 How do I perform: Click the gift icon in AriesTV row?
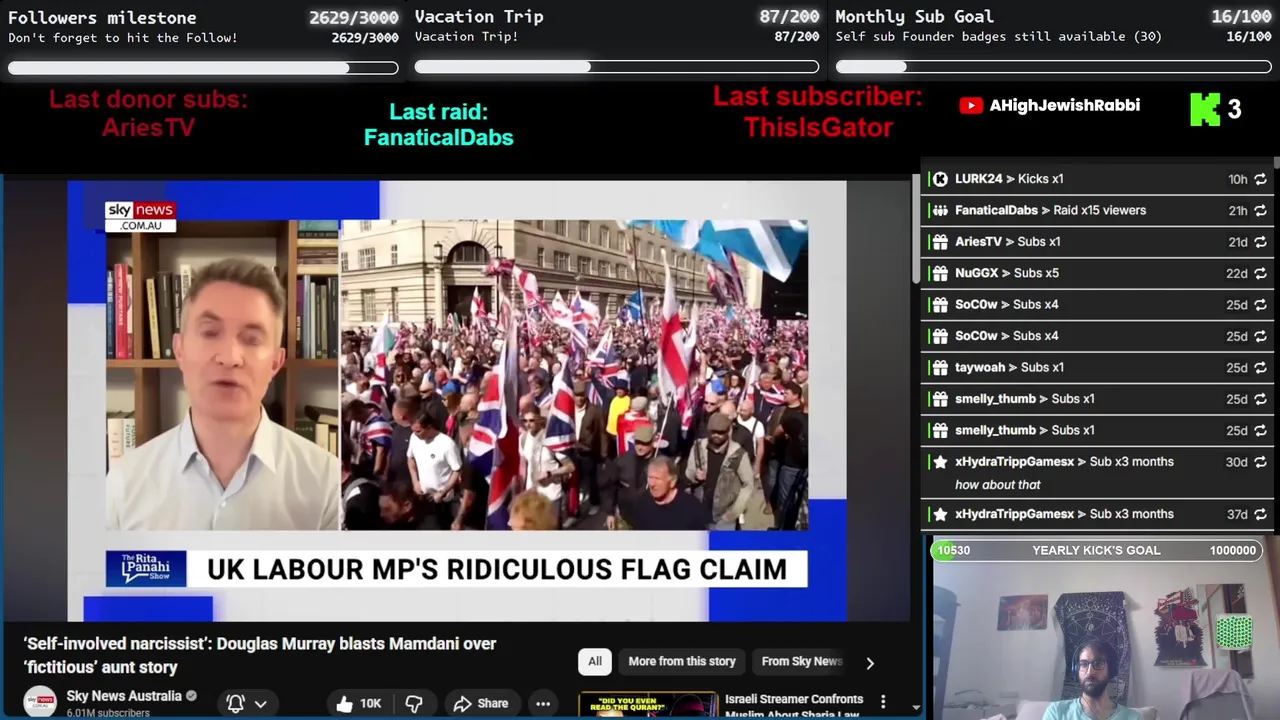pyautogui.click(x=939, y=242)
